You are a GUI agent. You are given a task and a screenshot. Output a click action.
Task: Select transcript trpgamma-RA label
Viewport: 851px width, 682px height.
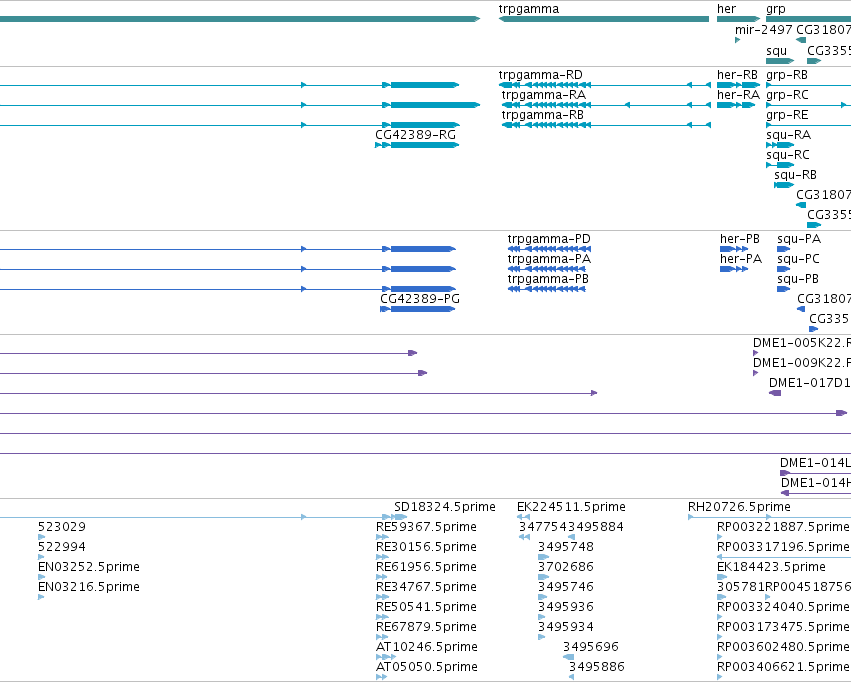[x=544, y=95]
